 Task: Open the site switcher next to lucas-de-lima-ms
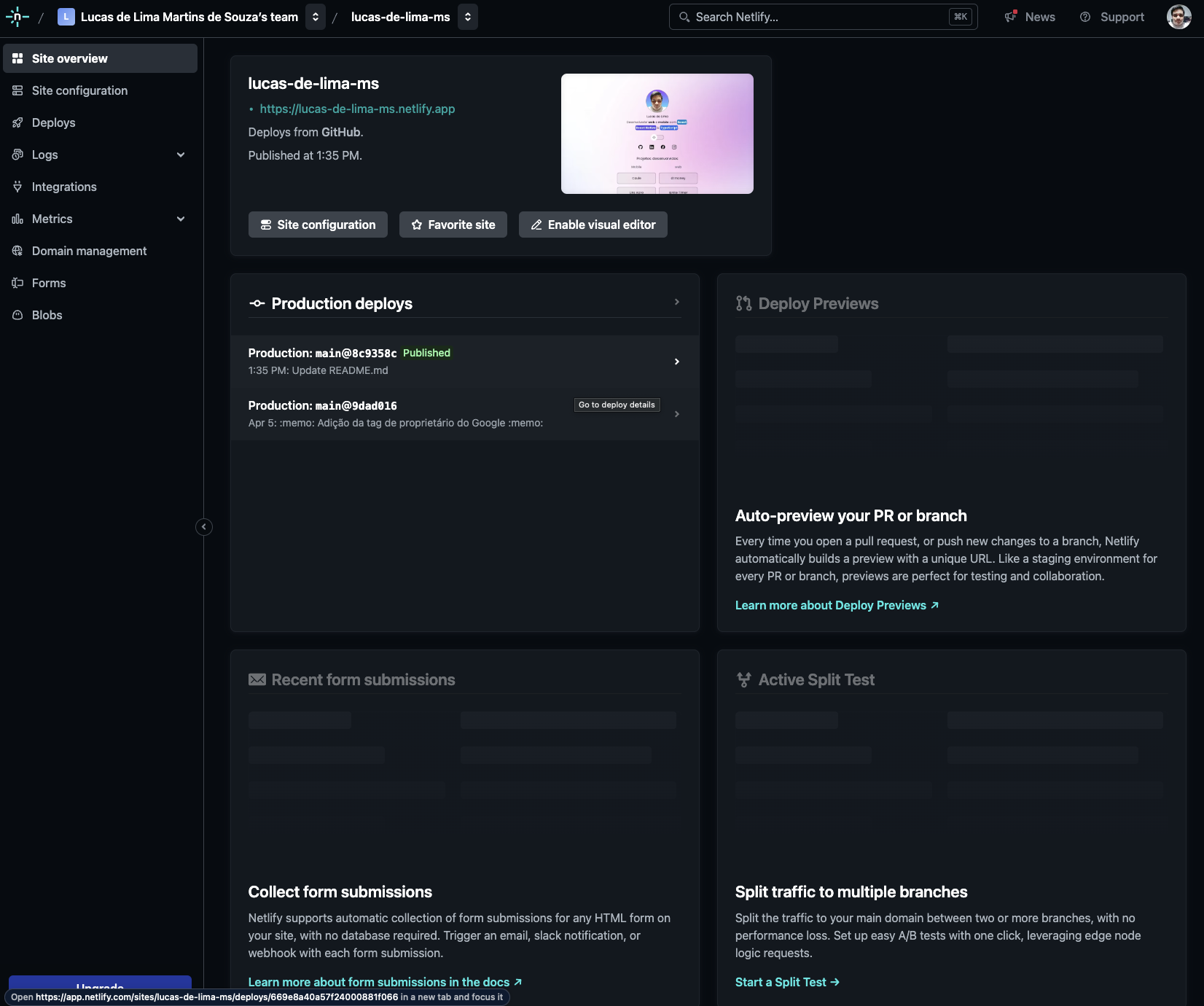point(468,17)
